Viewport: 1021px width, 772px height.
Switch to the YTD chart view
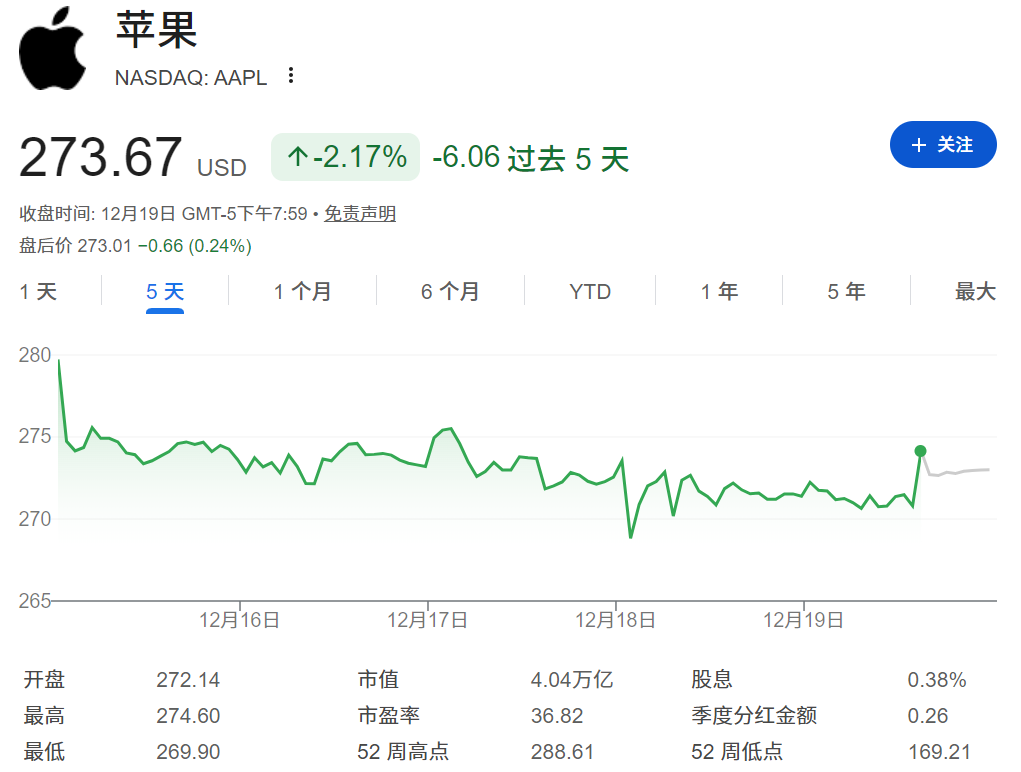pos(589,291)
